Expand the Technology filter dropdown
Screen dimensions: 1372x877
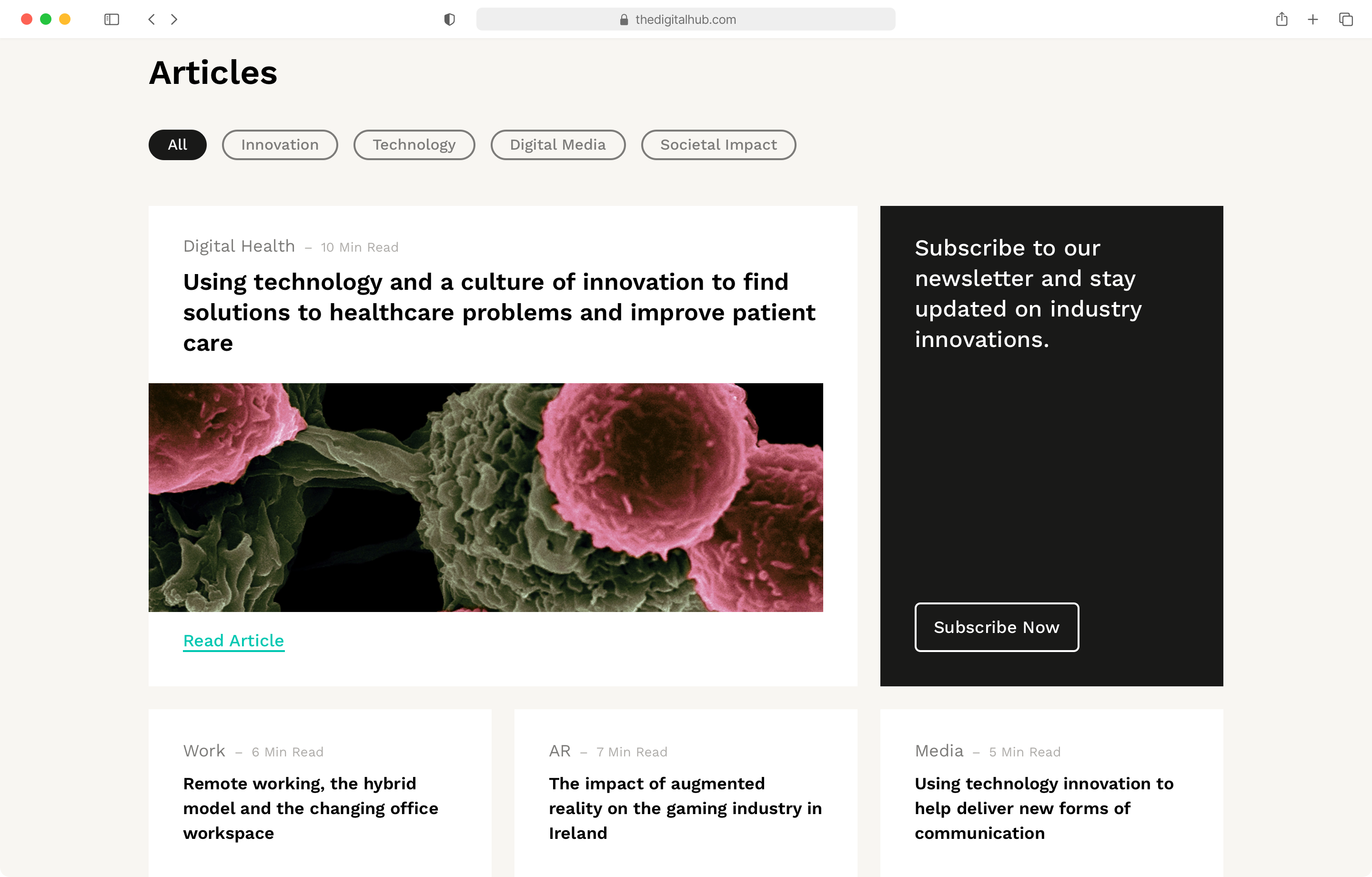(x=415, y=145)
